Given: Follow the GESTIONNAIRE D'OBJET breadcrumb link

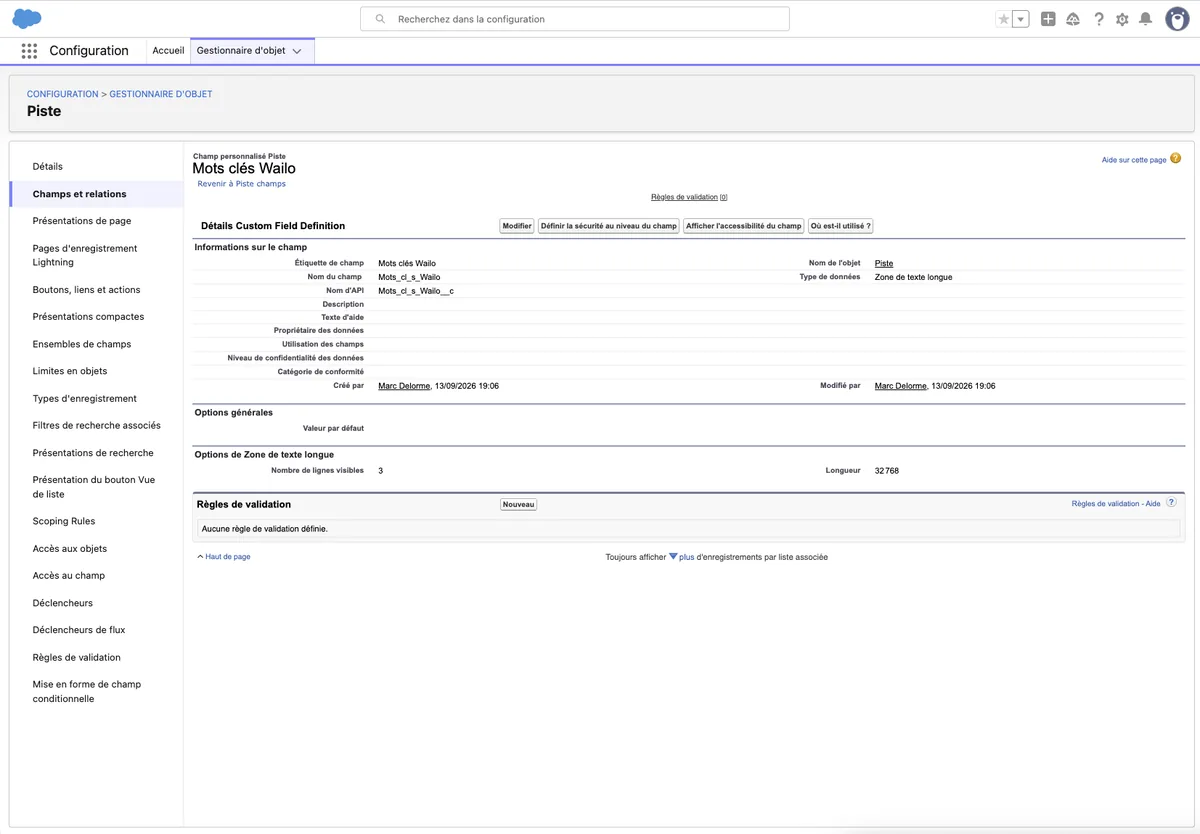Looking at the screenshot, I should coord(161,94).
